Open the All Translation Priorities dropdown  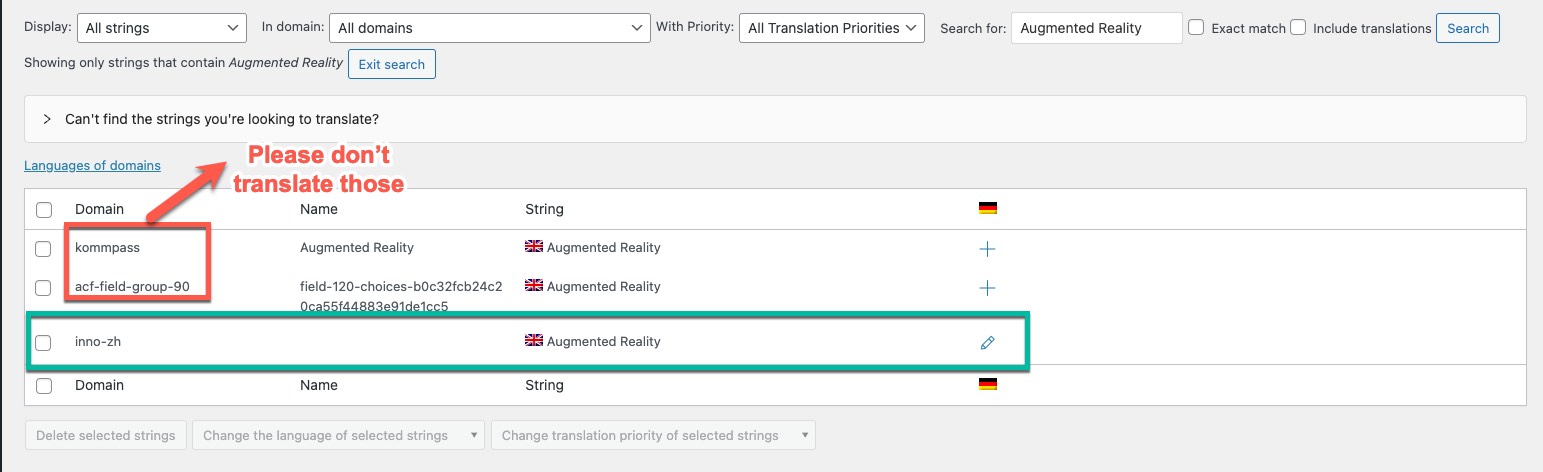point(831,28)
